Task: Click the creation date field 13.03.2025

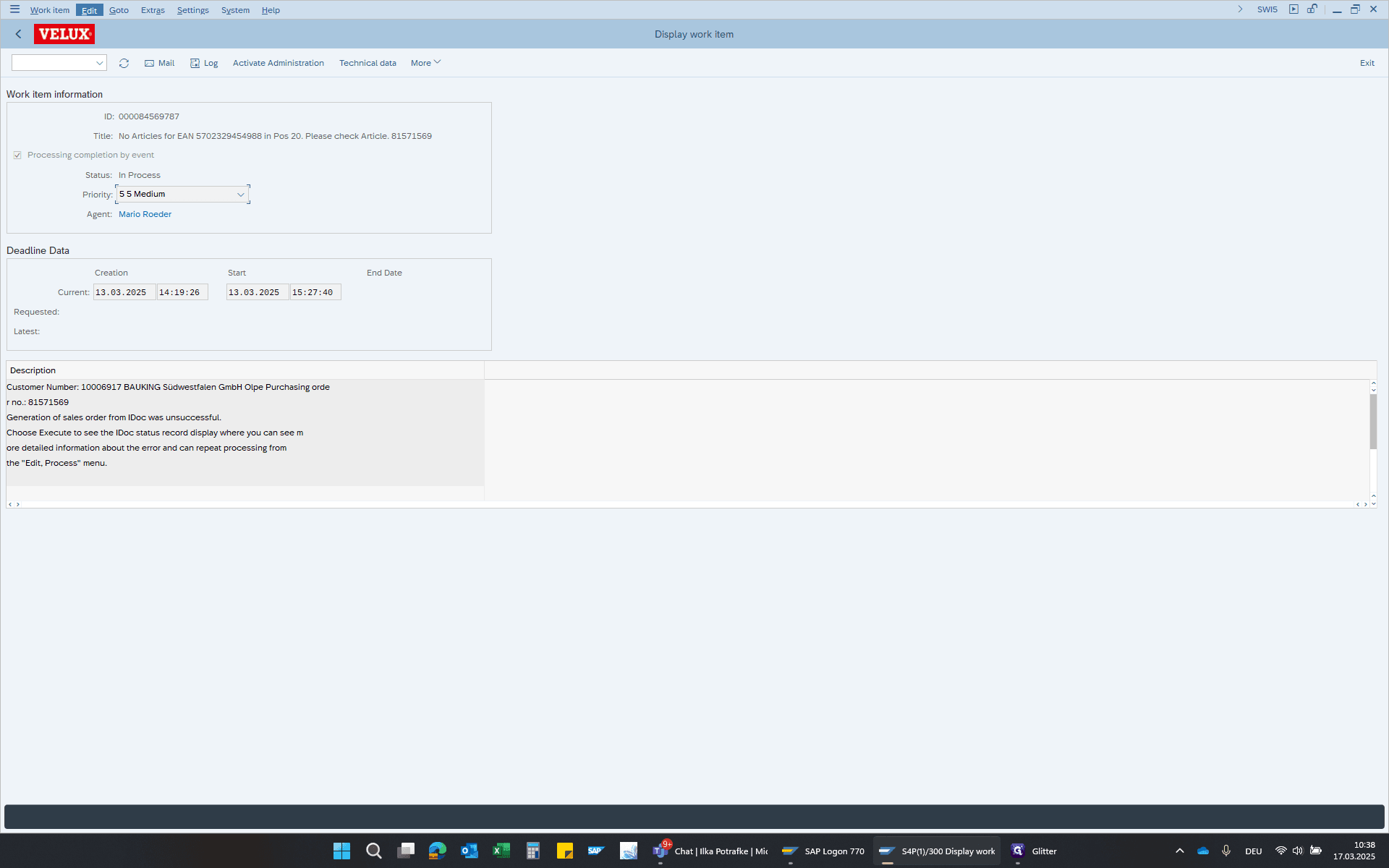Action: pyautogui.click(x=124, y=292)
